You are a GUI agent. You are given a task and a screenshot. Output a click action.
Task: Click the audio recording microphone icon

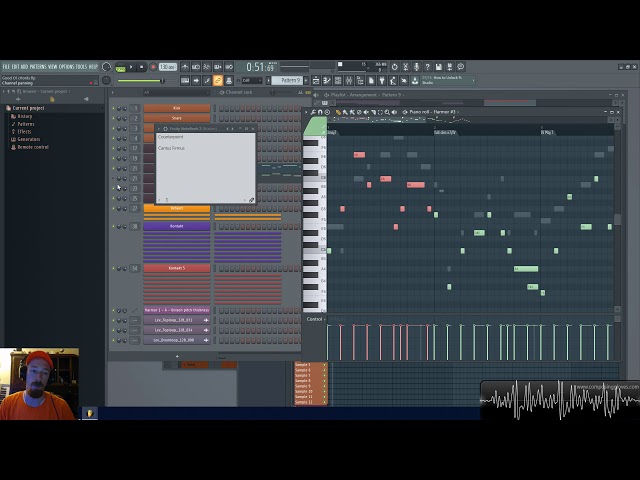click(416, 67)
